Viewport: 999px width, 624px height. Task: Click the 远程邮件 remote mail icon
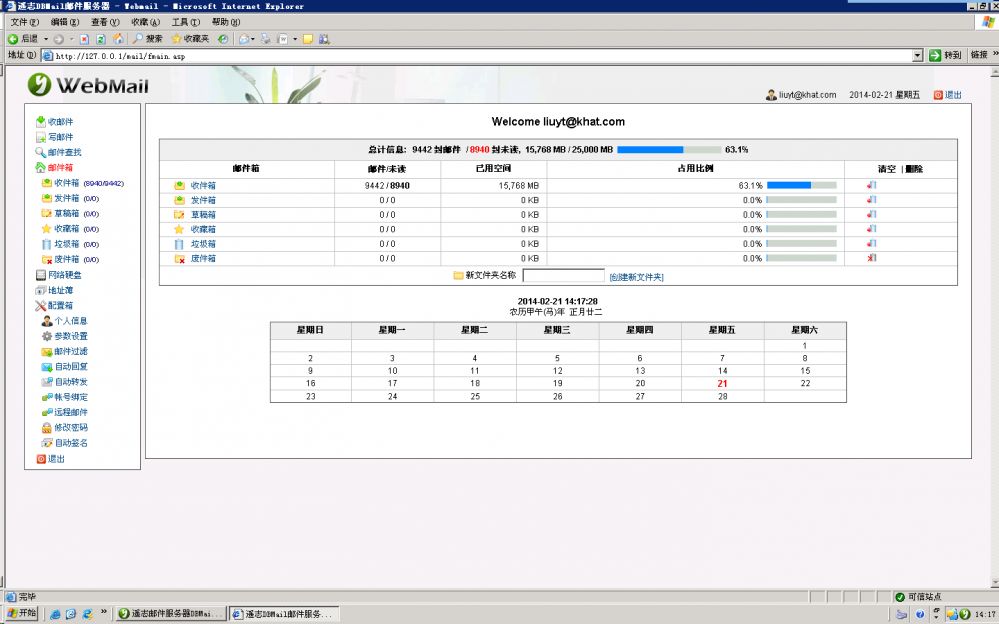click(x=47, y=412)
